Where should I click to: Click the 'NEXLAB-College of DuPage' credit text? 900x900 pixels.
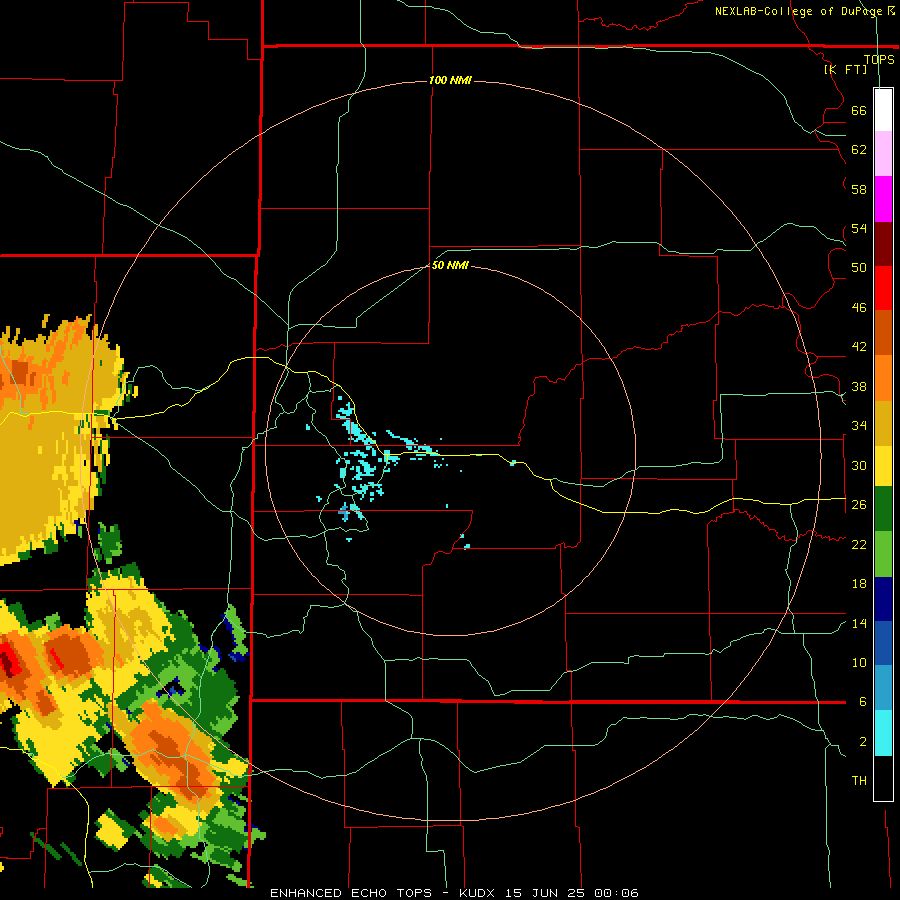coord(798,11)
